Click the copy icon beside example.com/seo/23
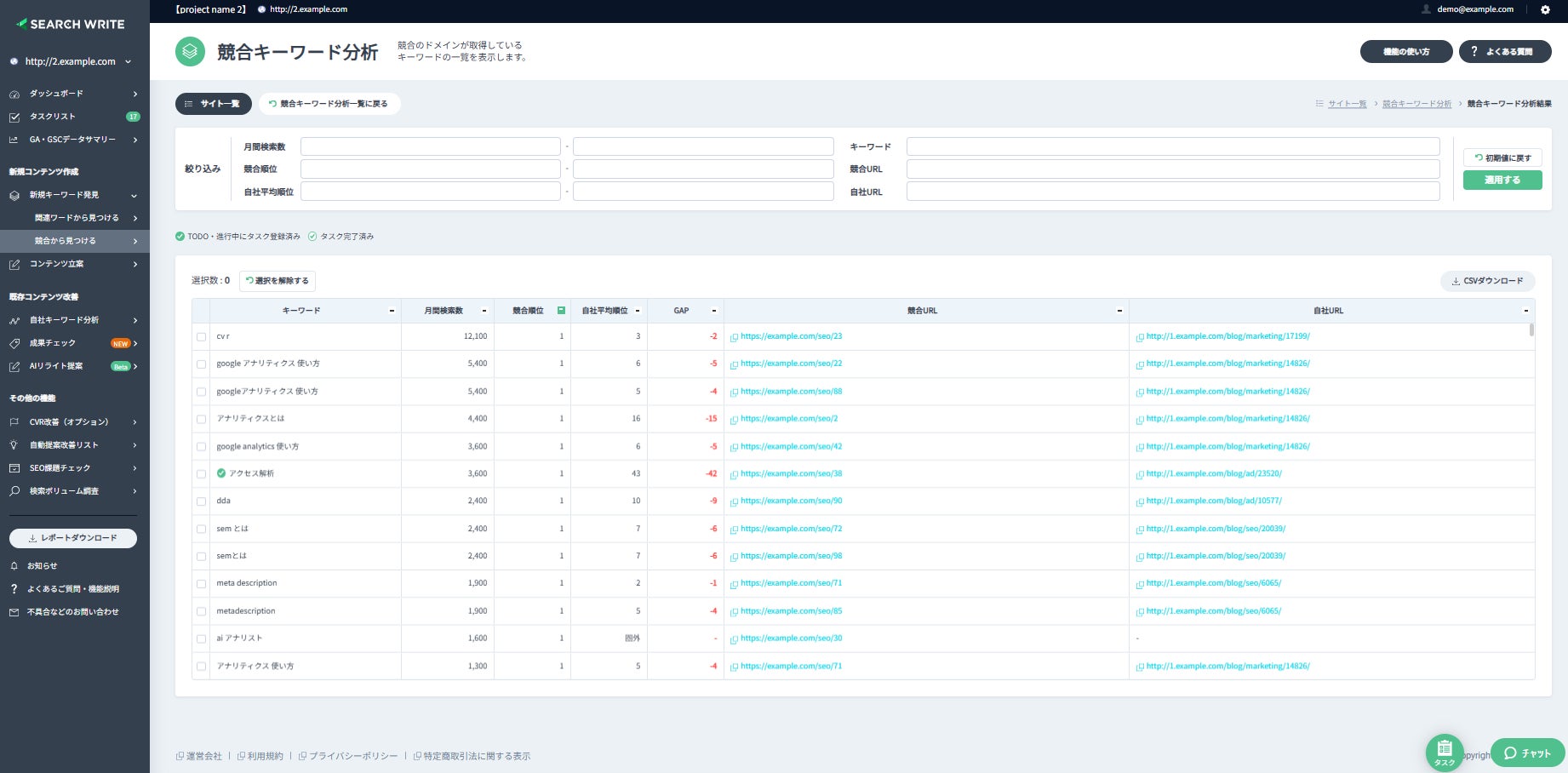This screenshot has height=773, width=1568. click(734, 337)
